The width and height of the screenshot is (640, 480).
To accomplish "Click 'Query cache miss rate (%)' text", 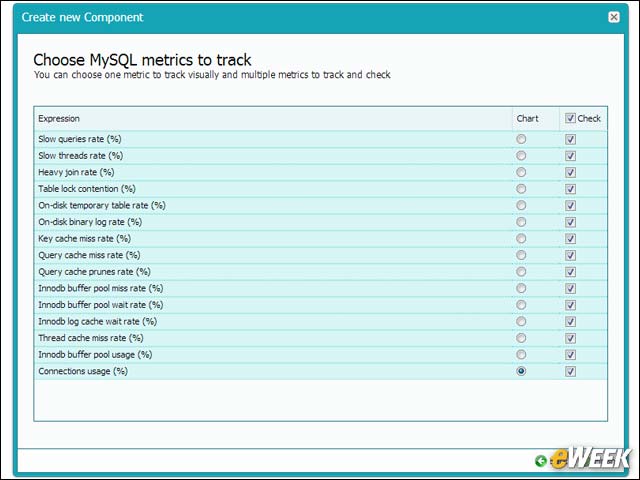I will pos(89,255).
